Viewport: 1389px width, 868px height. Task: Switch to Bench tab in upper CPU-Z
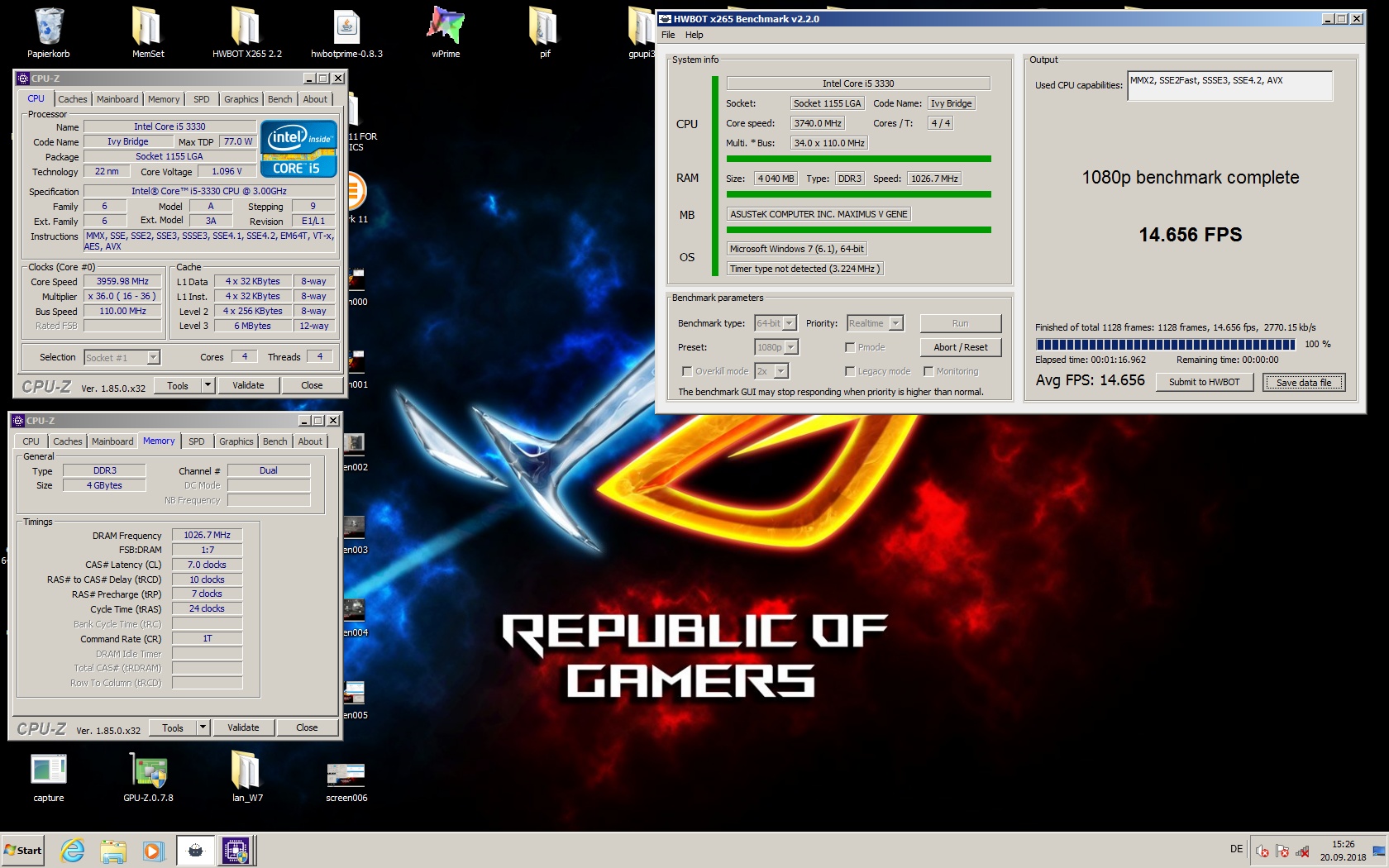(280, 99)
